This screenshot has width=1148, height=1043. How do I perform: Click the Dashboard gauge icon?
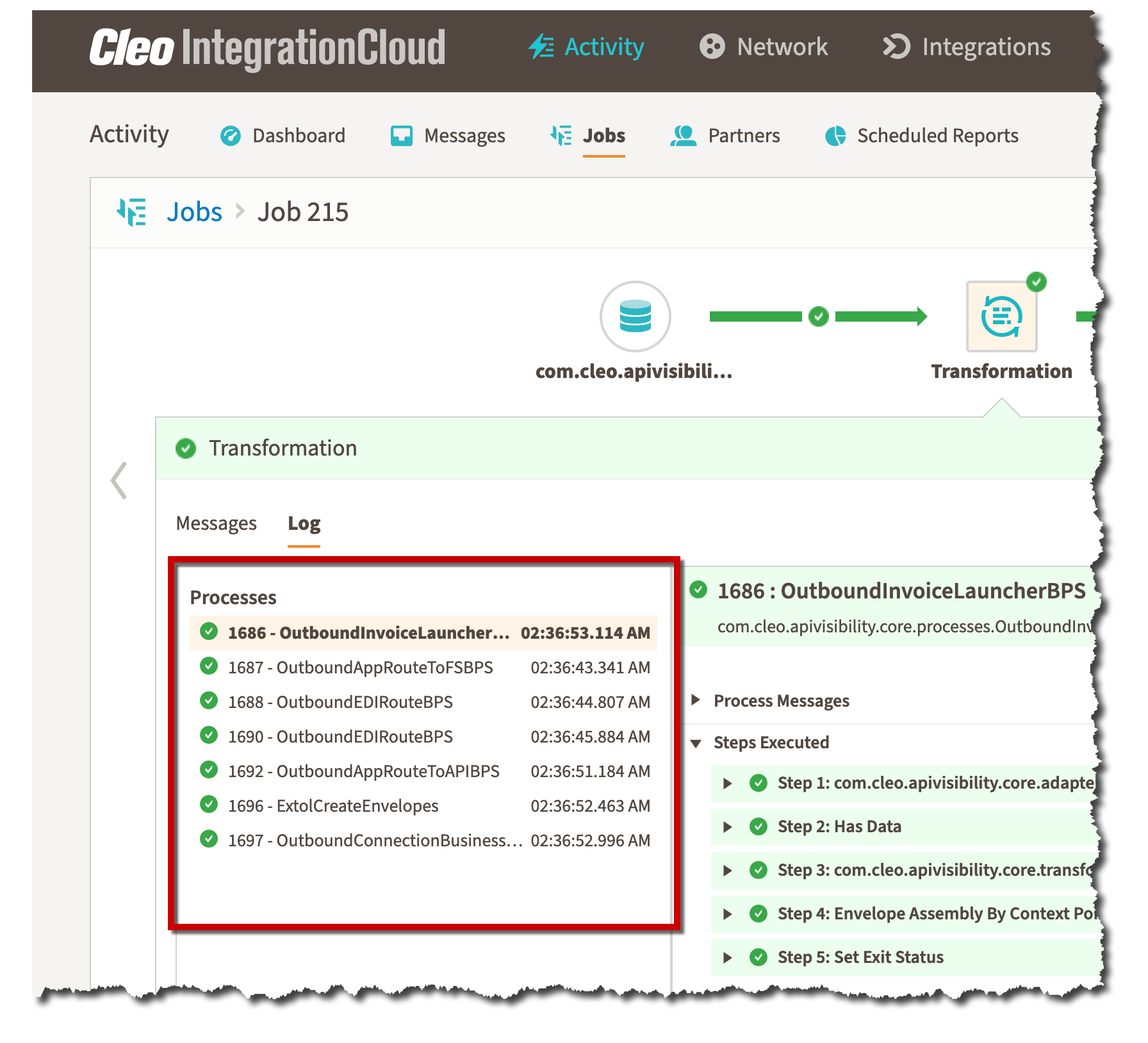(231, 136)
